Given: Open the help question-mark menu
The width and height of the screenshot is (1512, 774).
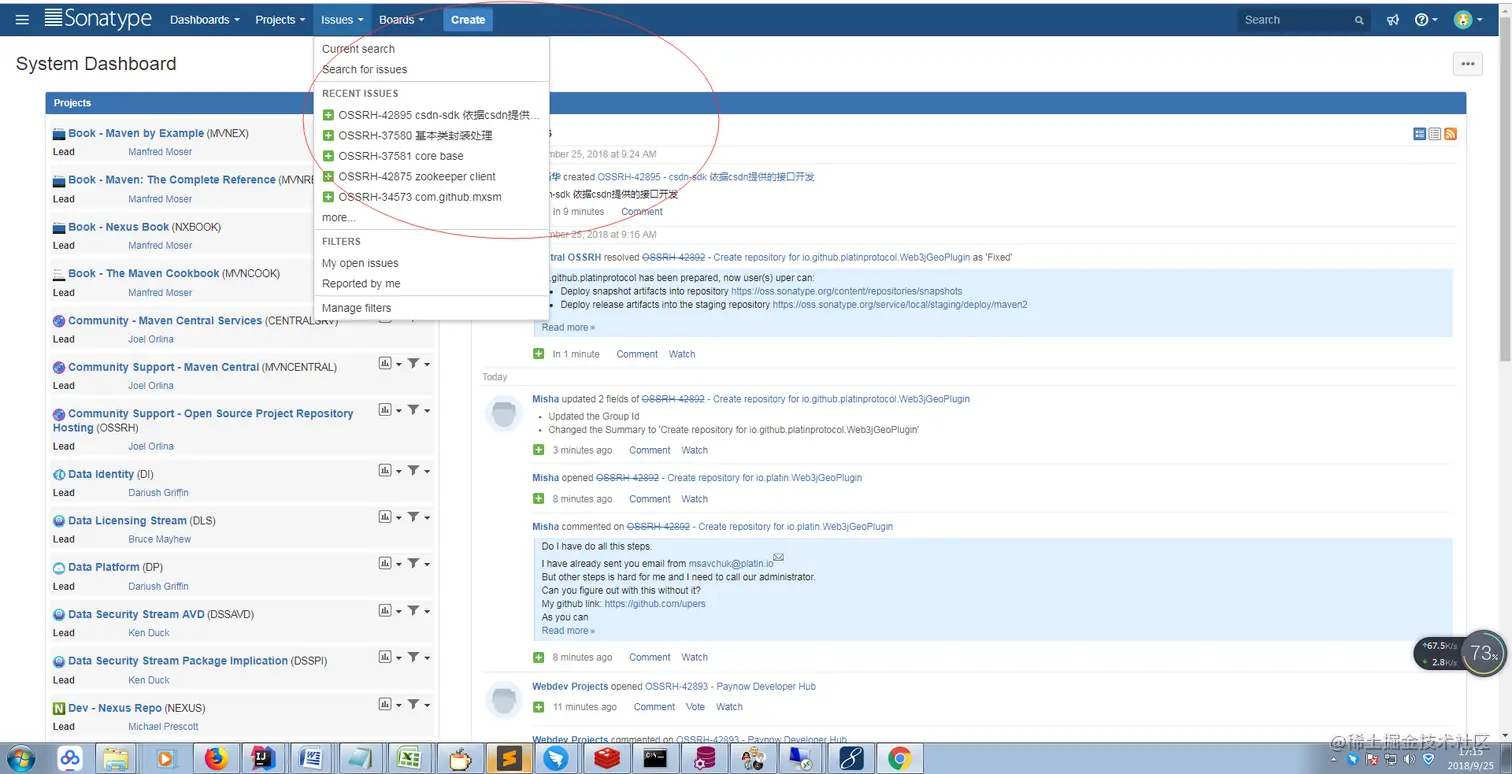Looking at the screenshot, I should click(x=1426, y=20).
